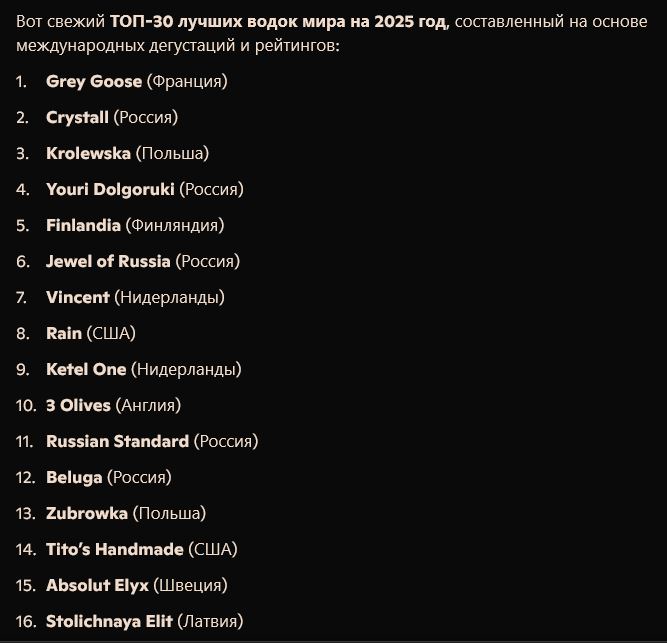667x643 pixels.
Task: Click the Vincent brand name
Action: [x=78, y=298]
